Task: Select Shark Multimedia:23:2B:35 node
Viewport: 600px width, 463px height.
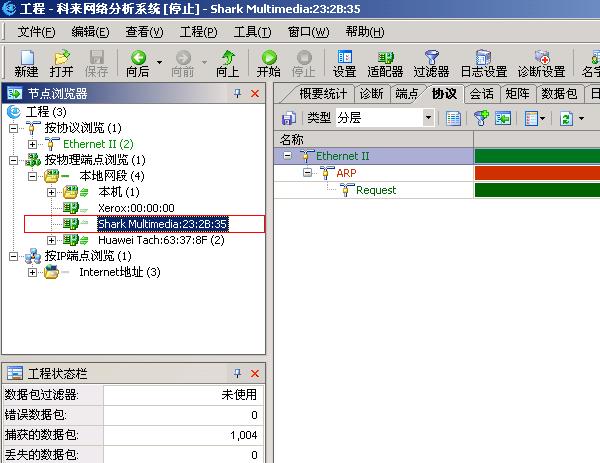Action: pyautogui.click(x=163, y=224)
